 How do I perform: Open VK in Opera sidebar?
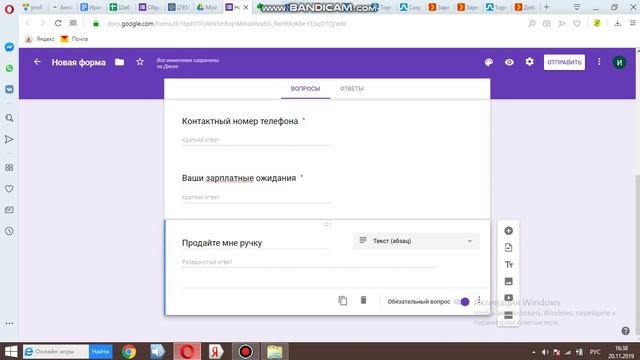[9, 89]
